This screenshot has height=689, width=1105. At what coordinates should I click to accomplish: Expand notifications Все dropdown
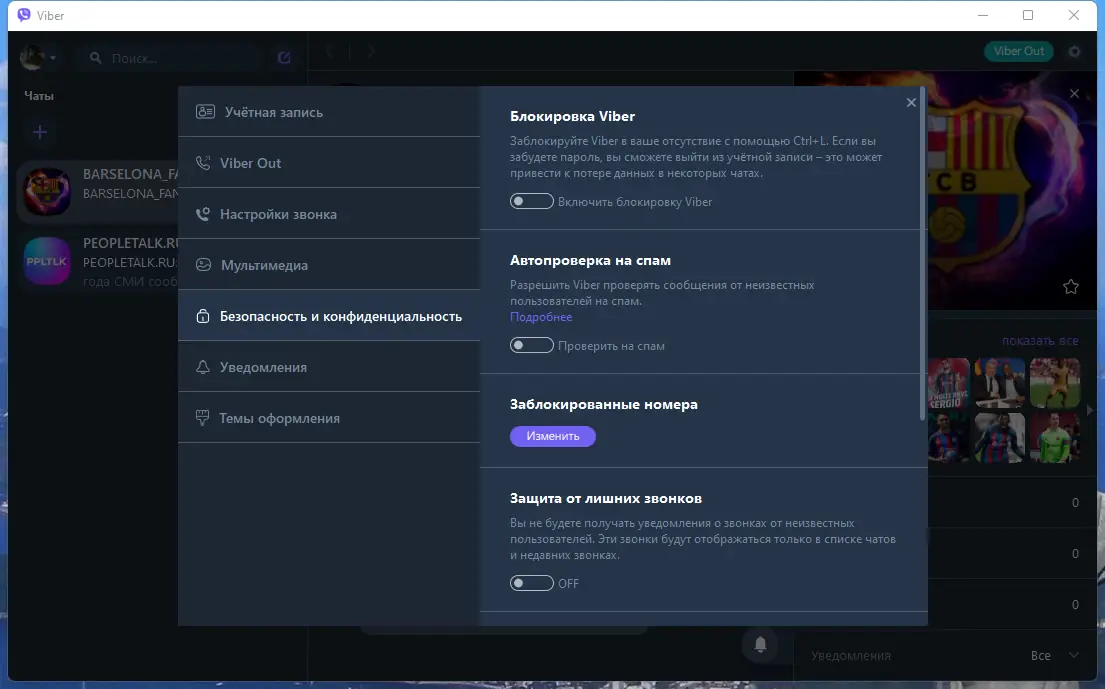click(1054, 655)
